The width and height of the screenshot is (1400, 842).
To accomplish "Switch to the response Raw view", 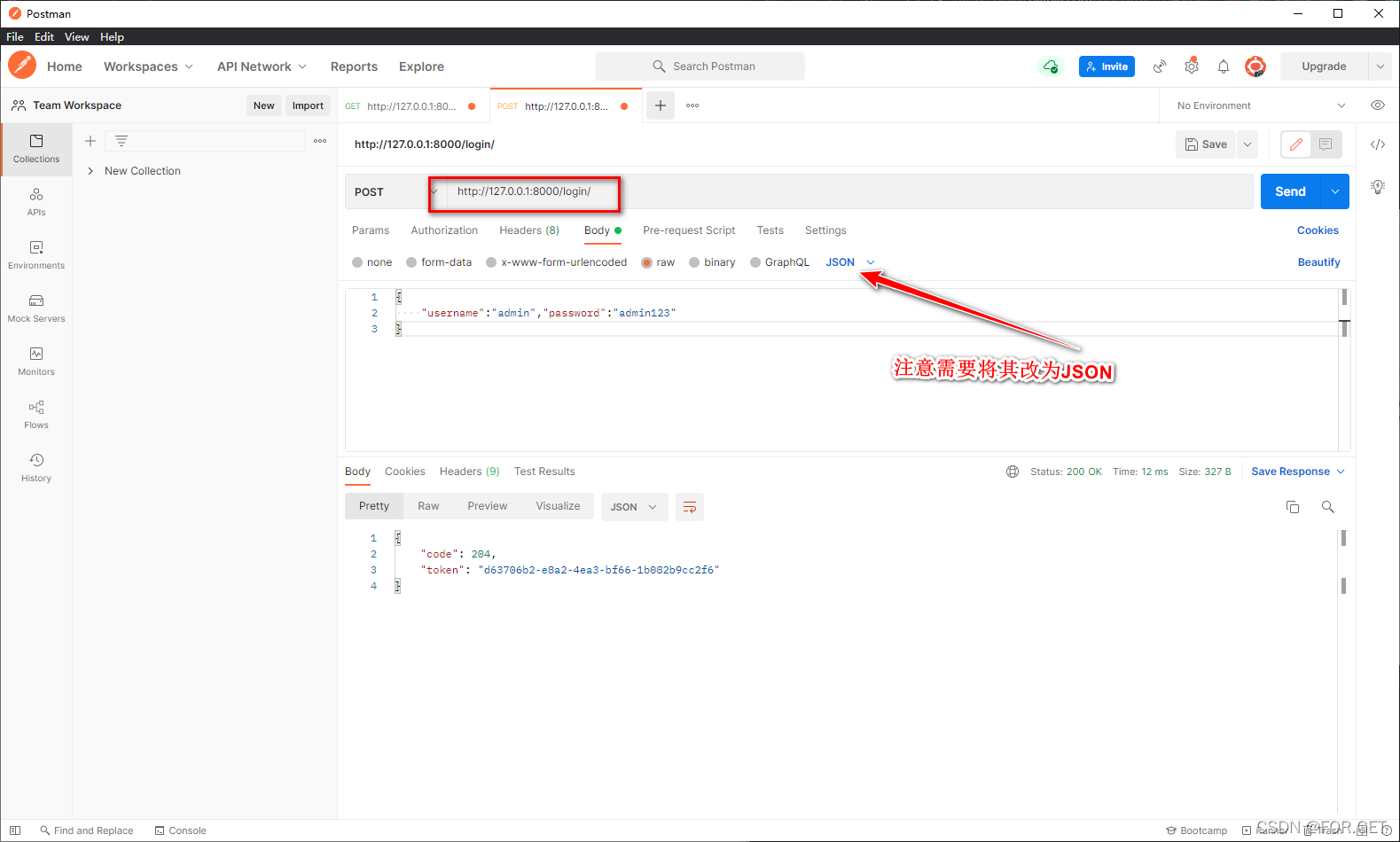I will [428, 506].
